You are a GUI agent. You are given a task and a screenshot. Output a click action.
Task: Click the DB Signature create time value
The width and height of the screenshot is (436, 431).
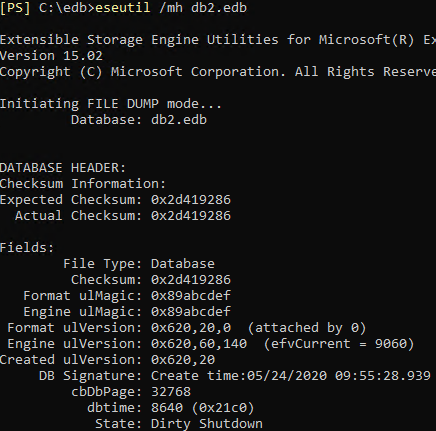point(291,376)
